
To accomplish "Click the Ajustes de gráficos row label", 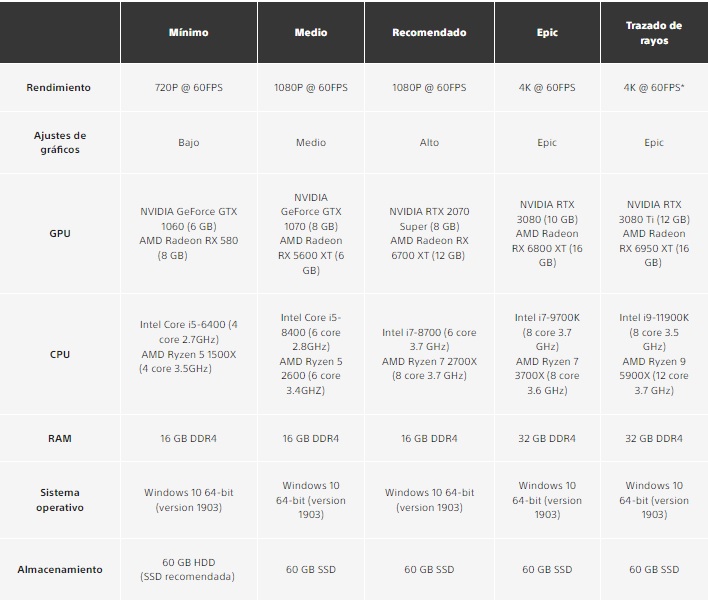I will 59,142.
